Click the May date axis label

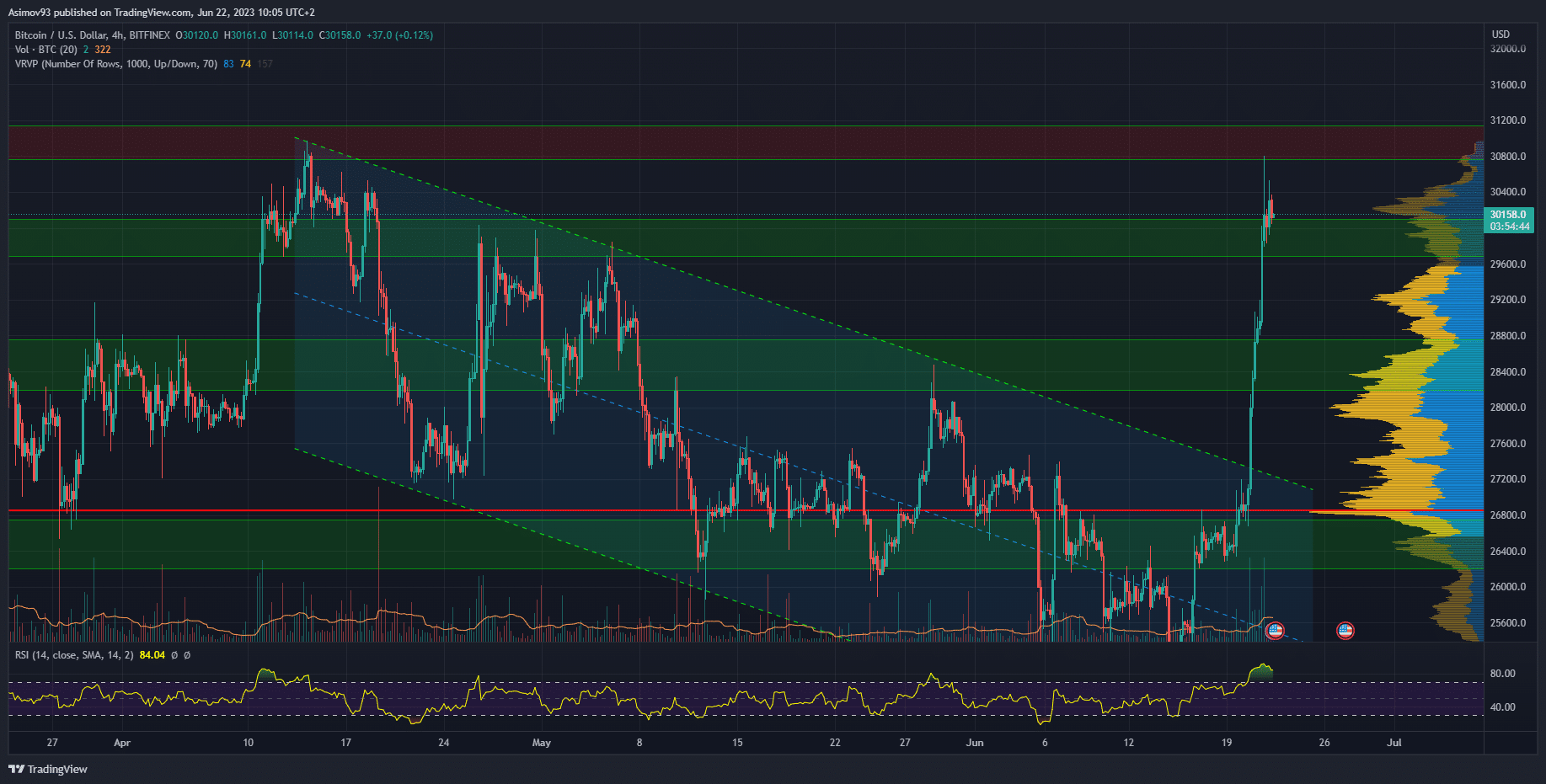click(x=542, y=743)
